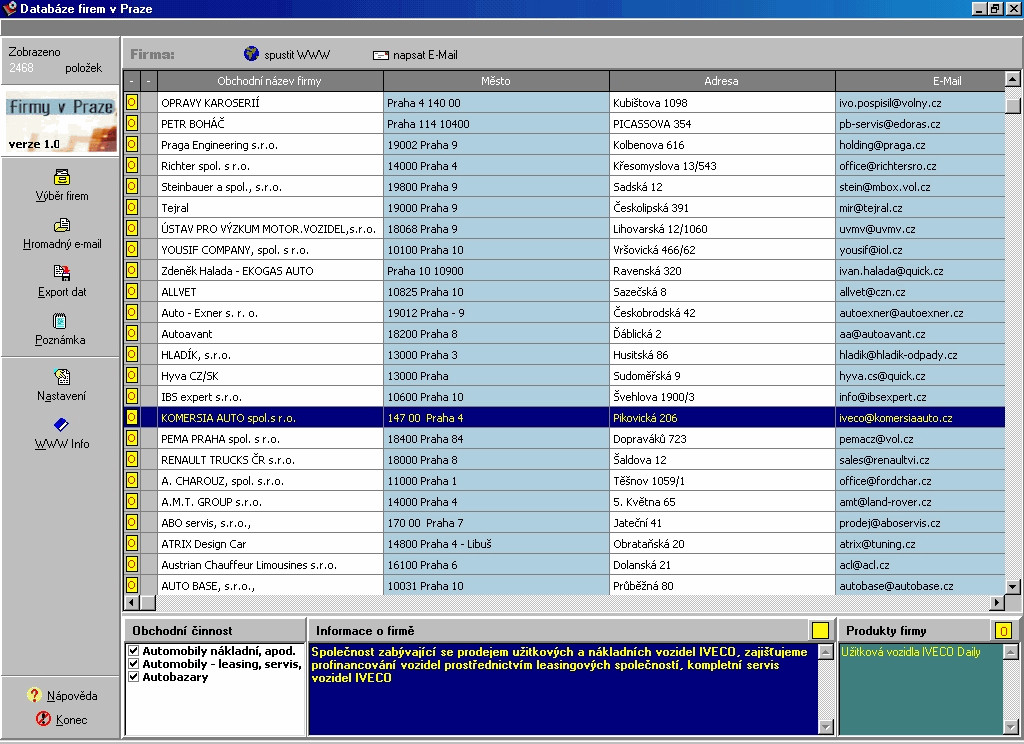The image size is (1024, 744).
Task: Click yellow marker icon for Richter spol. row
Action: point(132,165)
